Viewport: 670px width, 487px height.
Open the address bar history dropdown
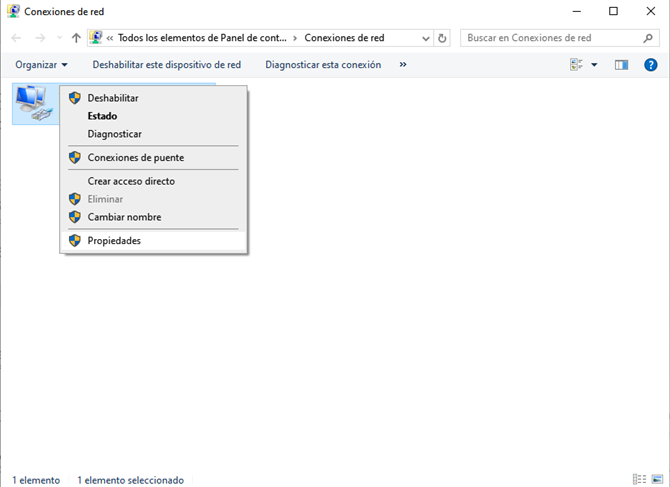426,38
